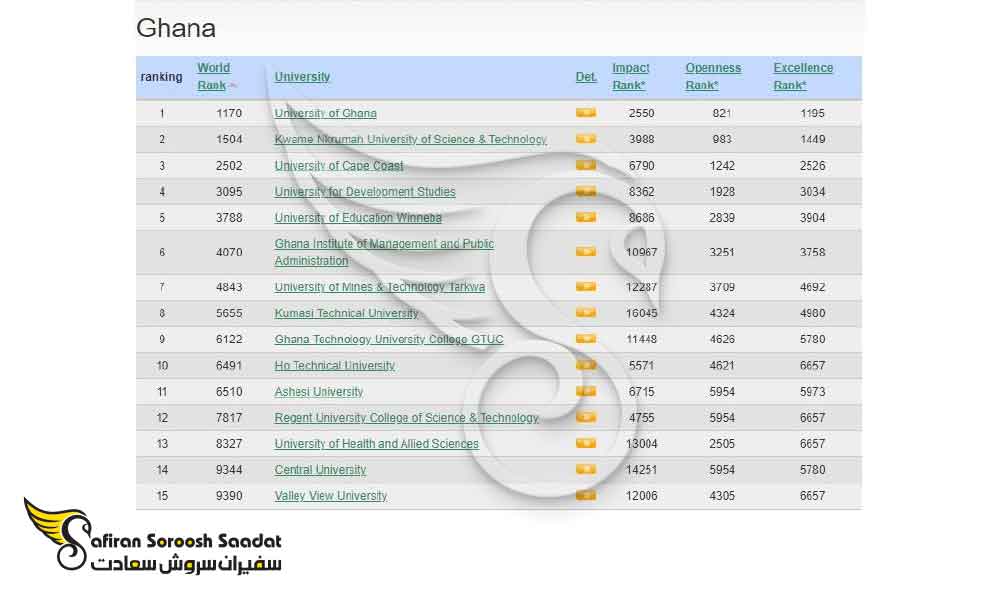The height and width of the screenshot is (600, 1000).
Task: Open Valley View University link
Action: click(x=330, y=495)
